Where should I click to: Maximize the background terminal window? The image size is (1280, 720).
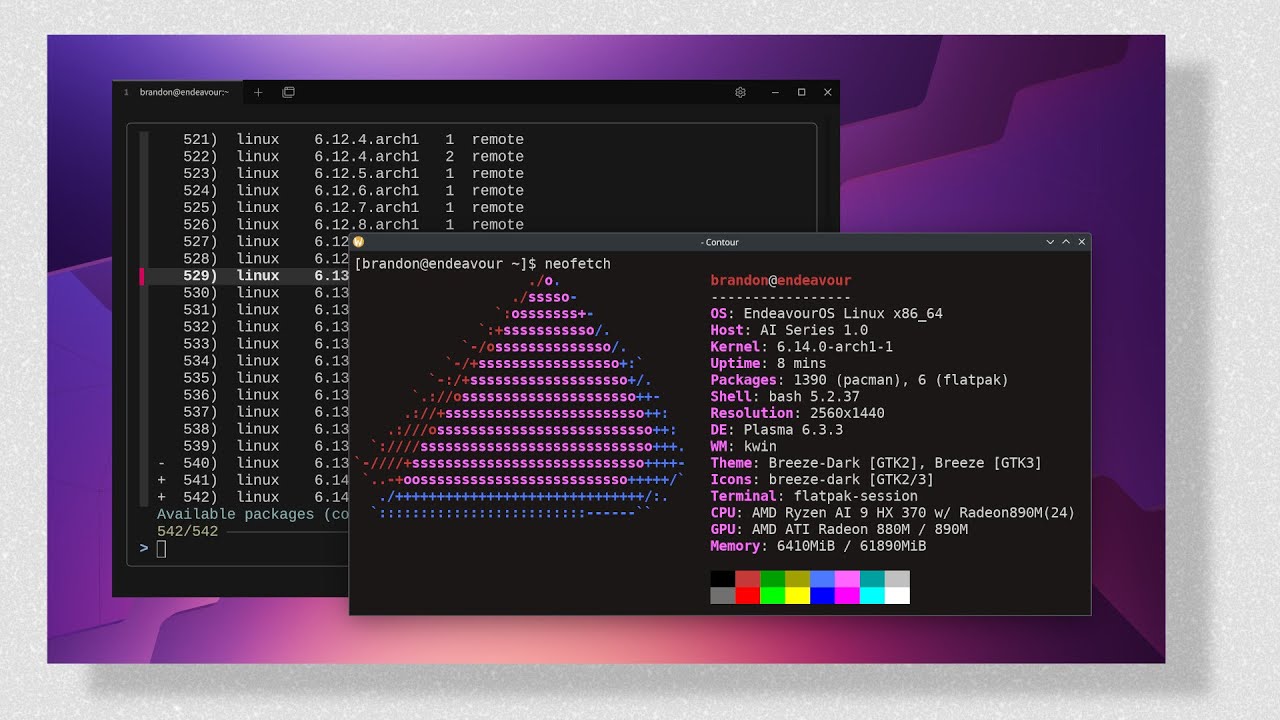pos(801,92)
